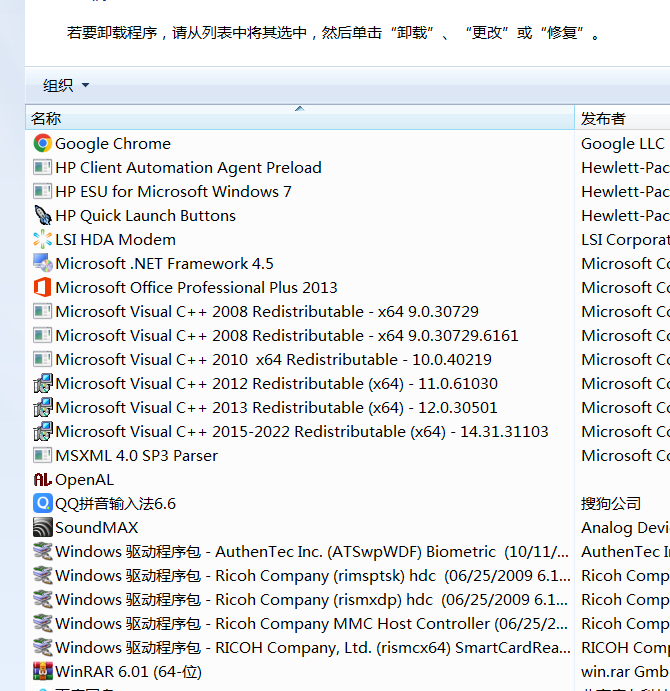This screenshot has height=691, width=670.
Task: Click the LSI HDA Modem icon
Action: pos(42,239)
